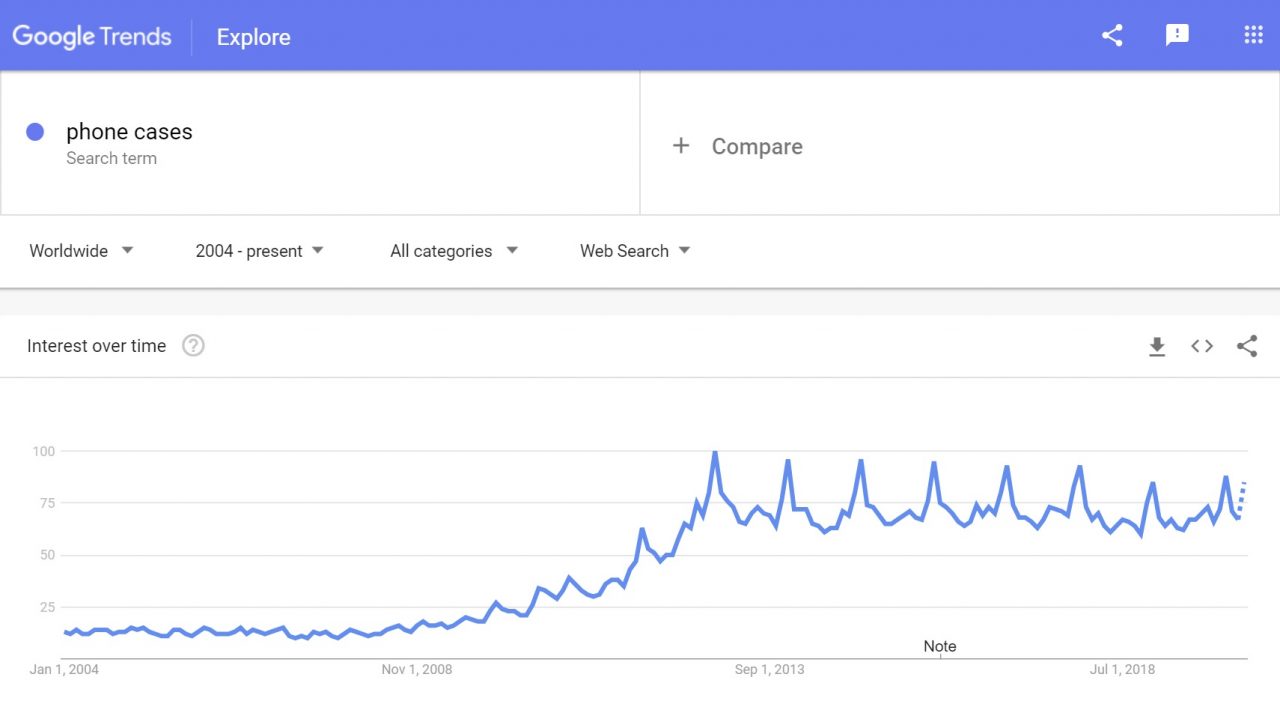1280x707 pixels.
Task: Click the Compare button
Action: pyautogui.click(x=756, y=147)
